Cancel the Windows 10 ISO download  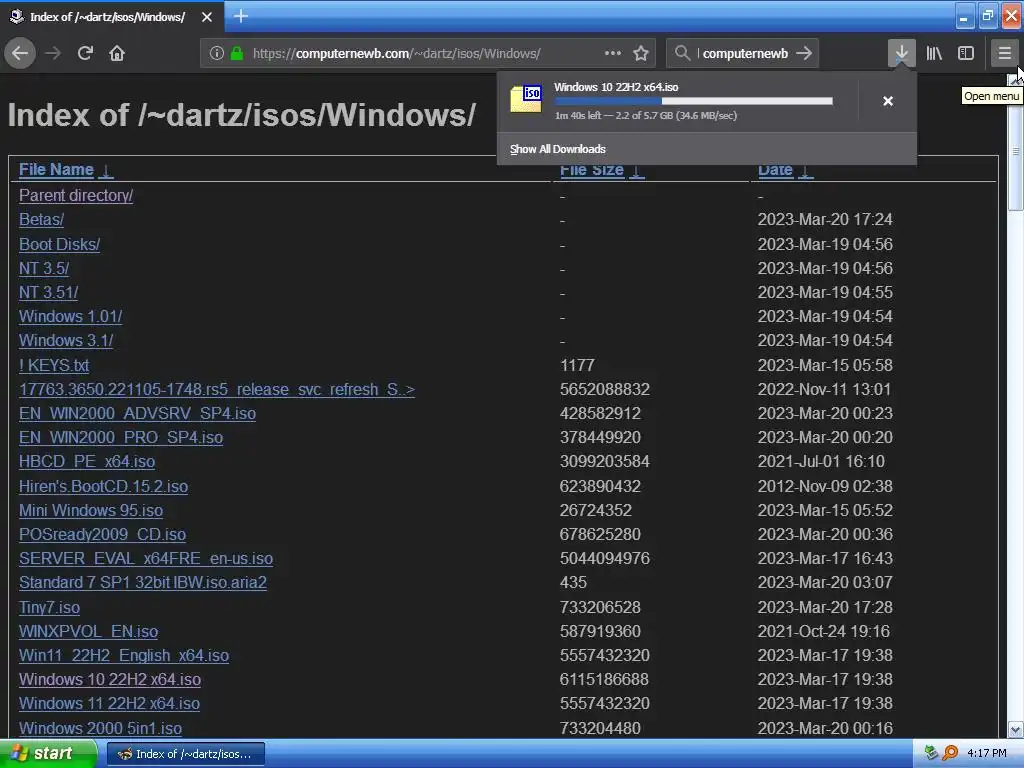click(x=888, y=101)
